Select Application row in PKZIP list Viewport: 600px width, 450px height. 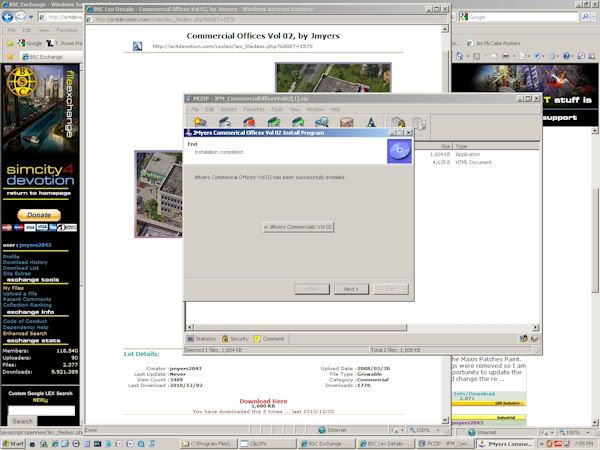click(478, 154)
